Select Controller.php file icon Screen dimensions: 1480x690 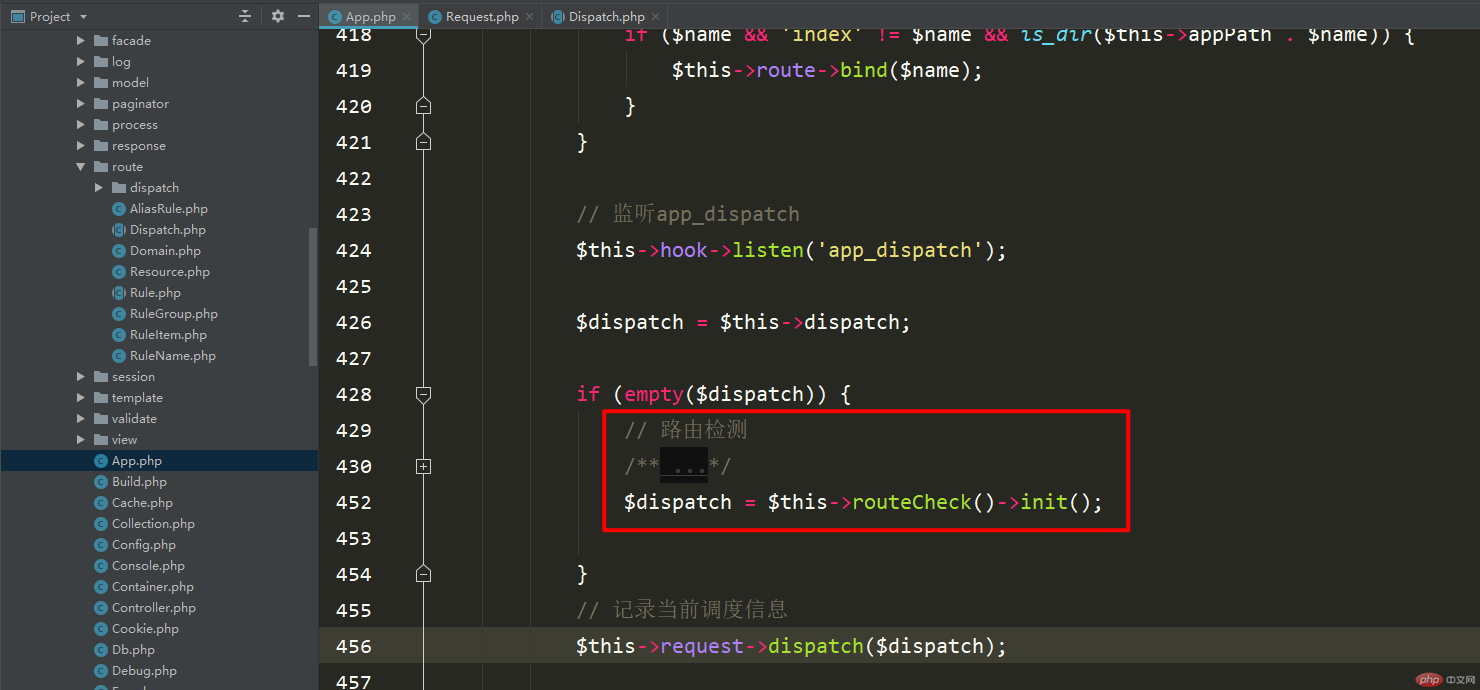101,608
